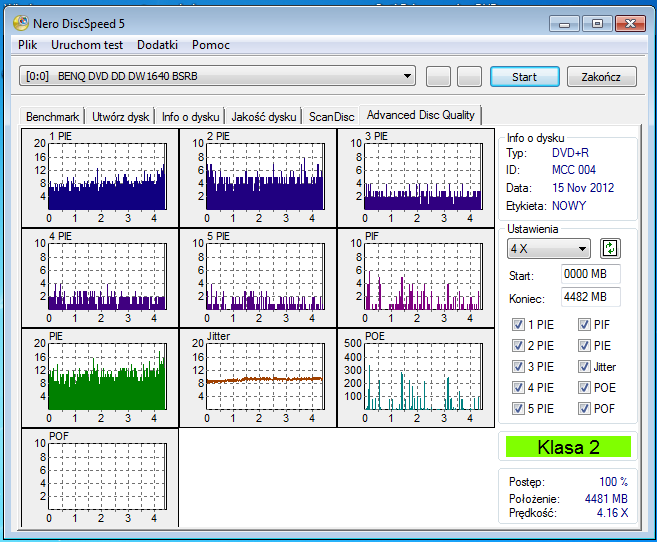Toggle the PIF checkbox

point(585,325)
